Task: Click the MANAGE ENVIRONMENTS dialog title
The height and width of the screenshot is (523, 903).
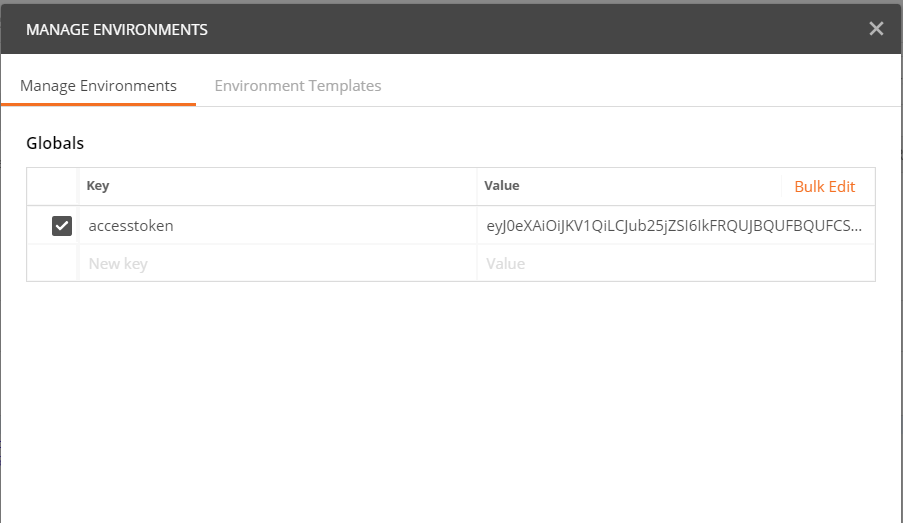Action: pos(117,29)
